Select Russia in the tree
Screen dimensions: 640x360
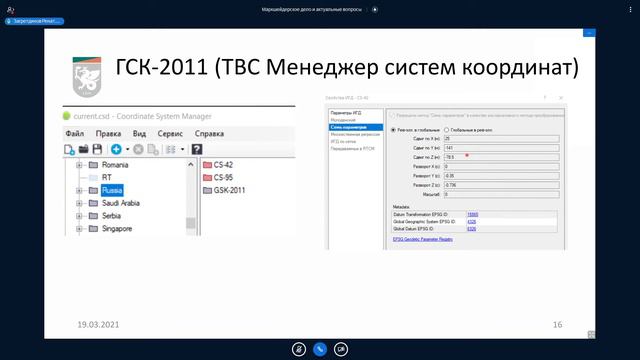(x=112, y=190)
